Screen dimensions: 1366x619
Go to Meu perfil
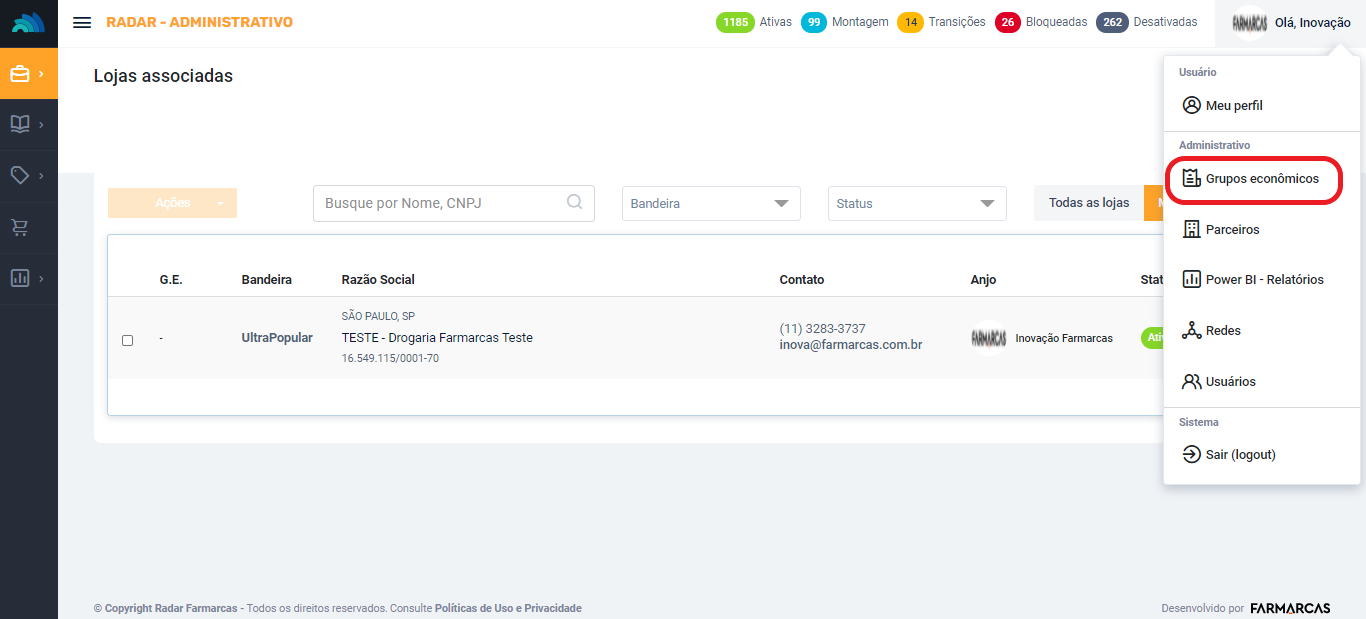(x=1234, y=105)
